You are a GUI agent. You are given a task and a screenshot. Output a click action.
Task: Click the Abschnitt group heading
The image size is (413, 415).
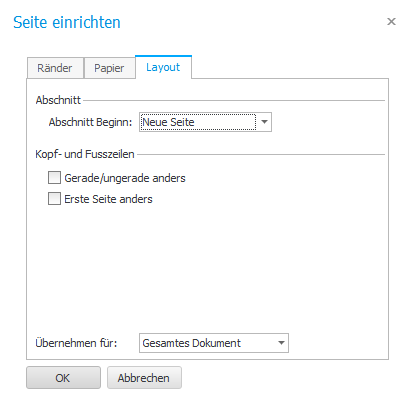point(58,100)
